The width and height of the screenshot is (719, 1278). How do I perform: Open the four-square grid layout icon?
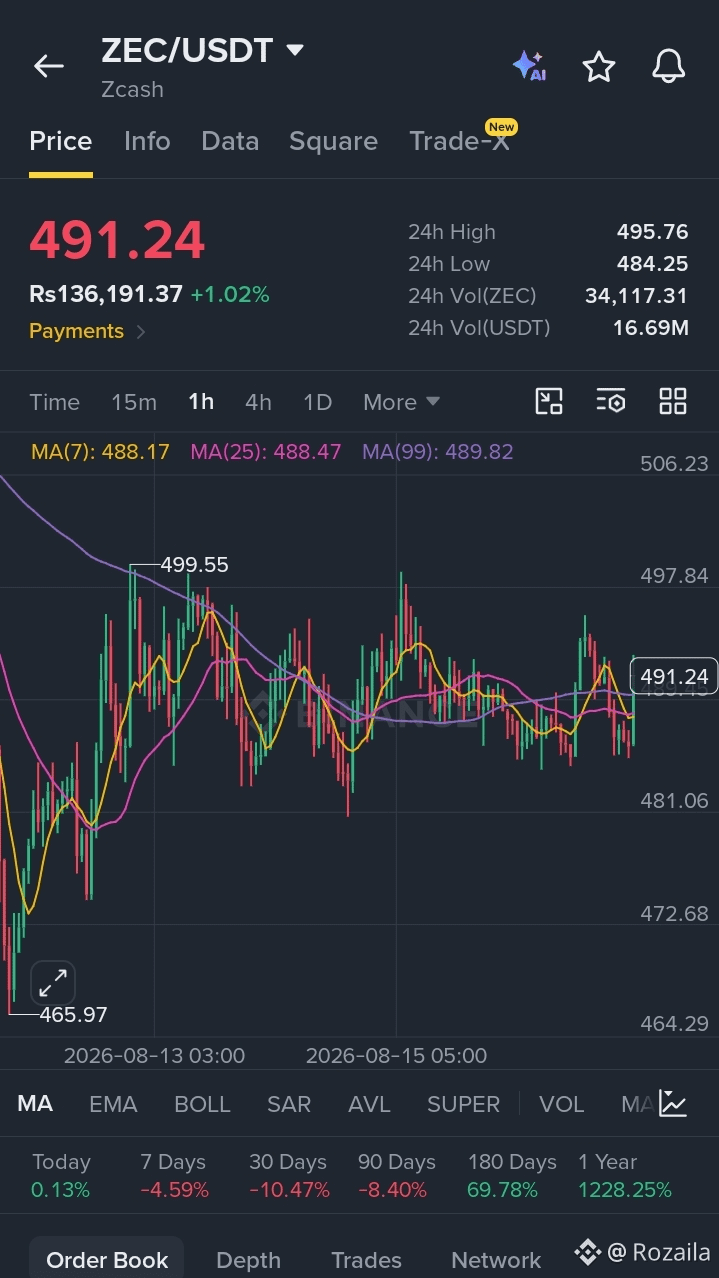[673, 401]
